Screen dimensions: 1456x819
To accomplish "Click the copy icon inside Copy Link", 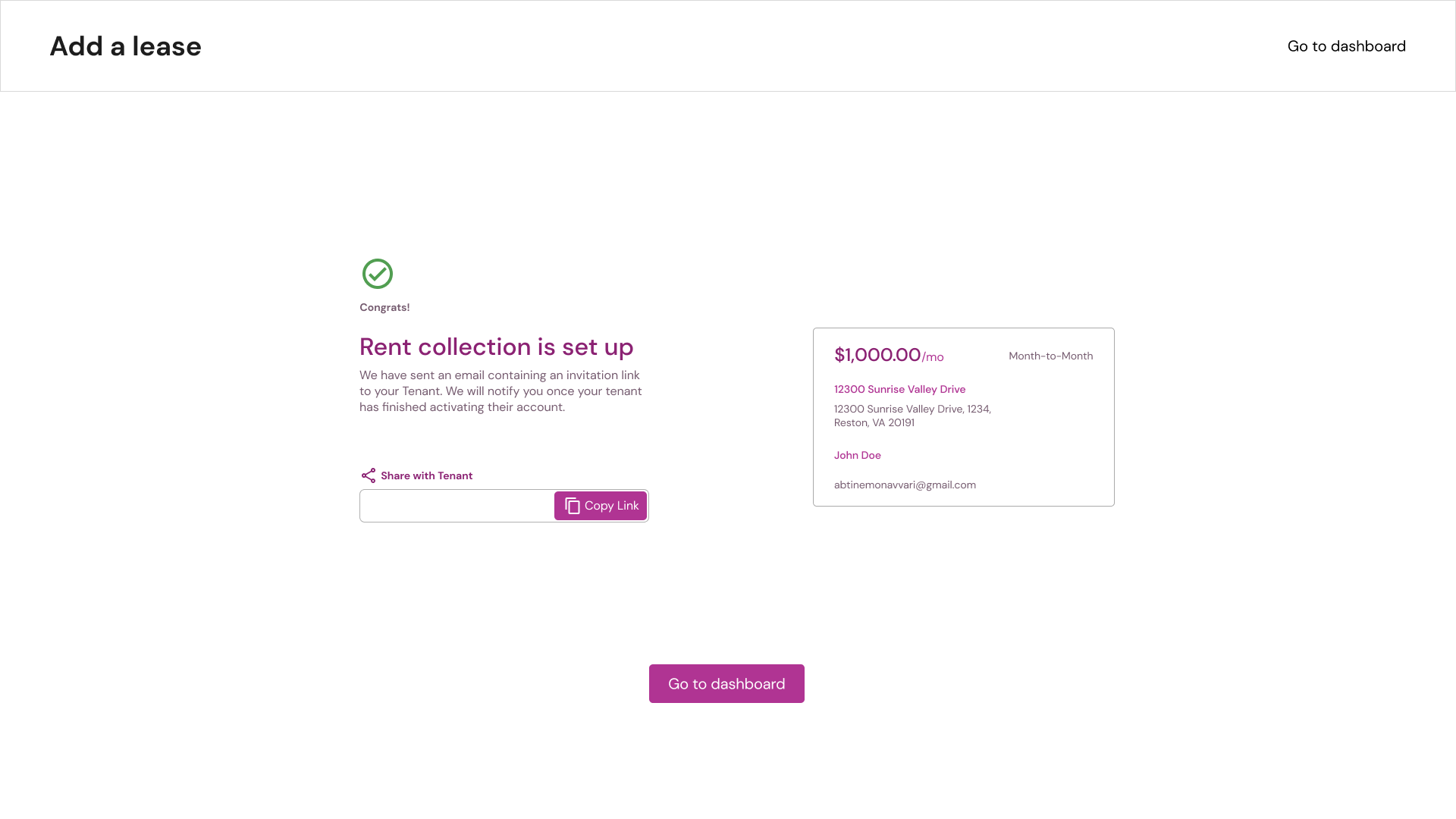I will tap(573, 506).
